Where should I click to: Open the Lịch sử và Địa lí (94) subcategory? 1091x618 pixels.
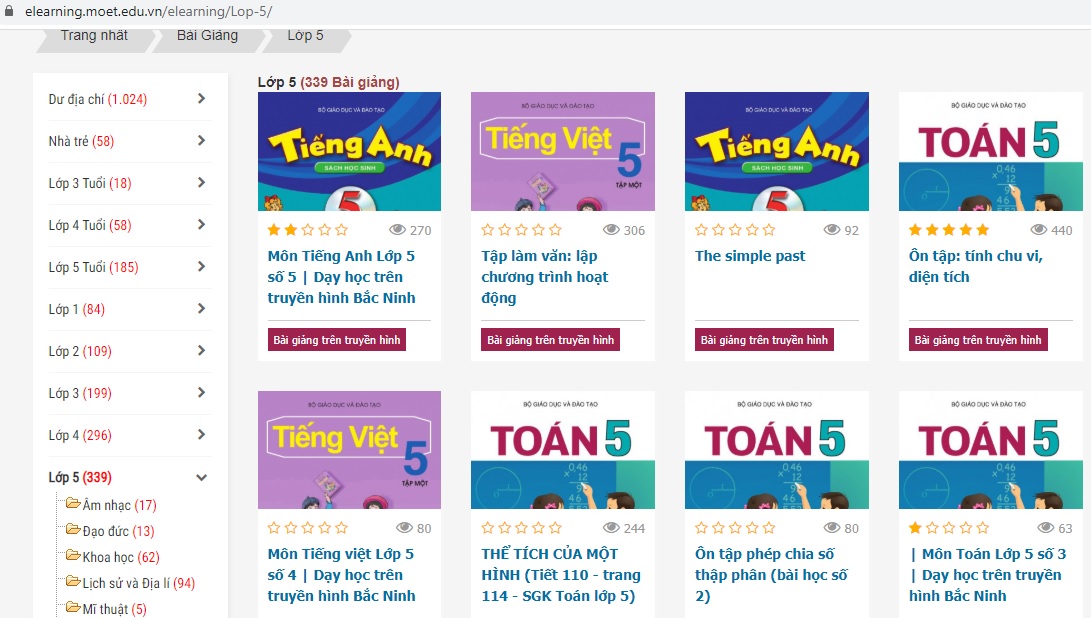pyautogui.click(x=138, y=583)
